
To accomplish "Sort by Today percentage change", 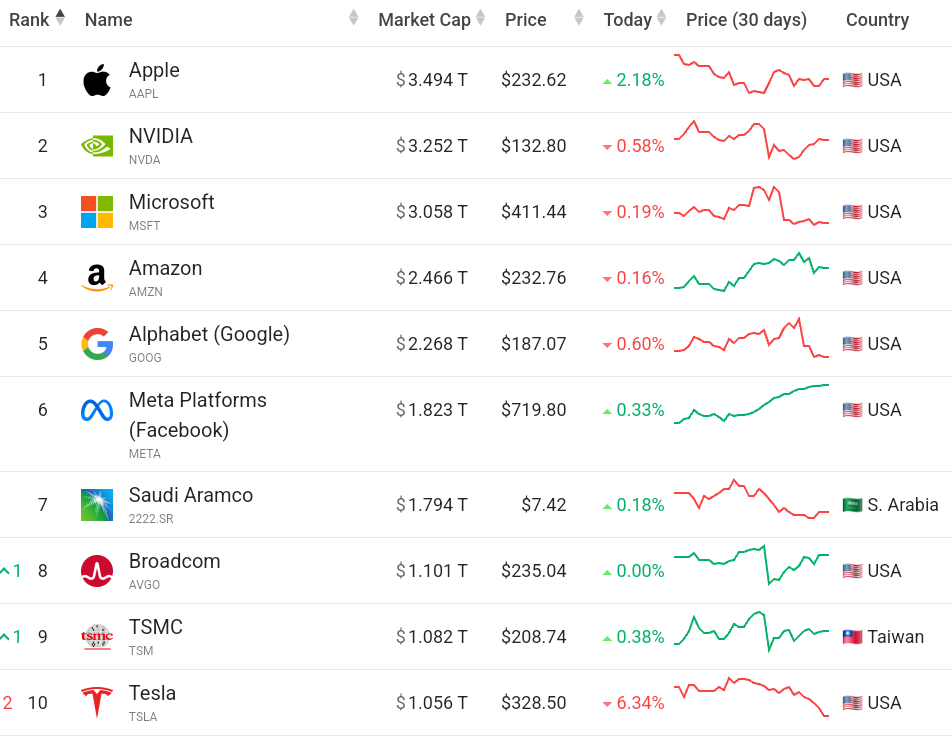I will [628, 20].
